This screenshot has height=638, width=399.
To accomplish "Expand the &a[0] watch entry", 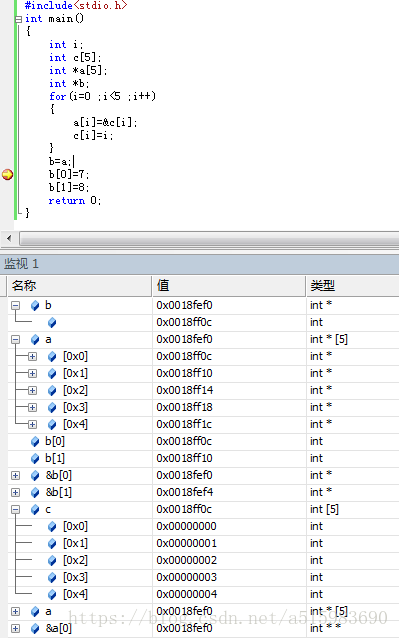I will (15, 628).
